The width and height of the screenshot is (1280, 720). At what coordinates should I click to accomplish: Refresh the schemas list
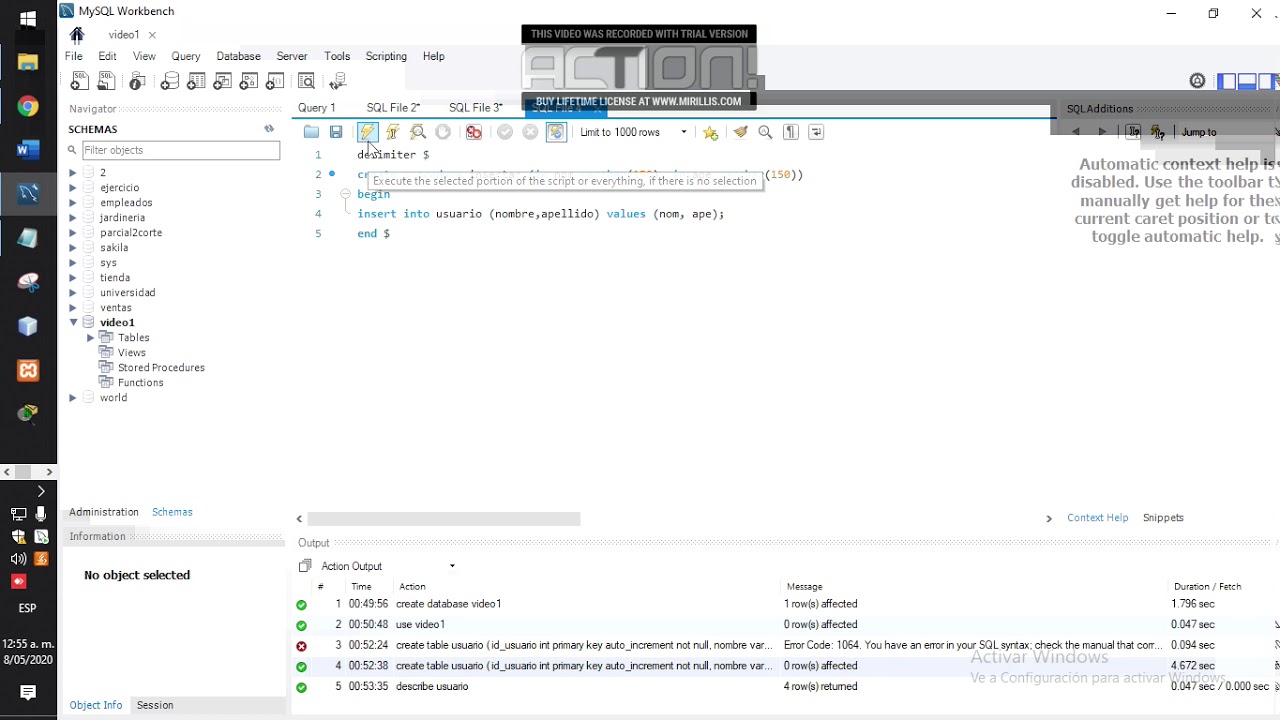click(x=269, y=129)
